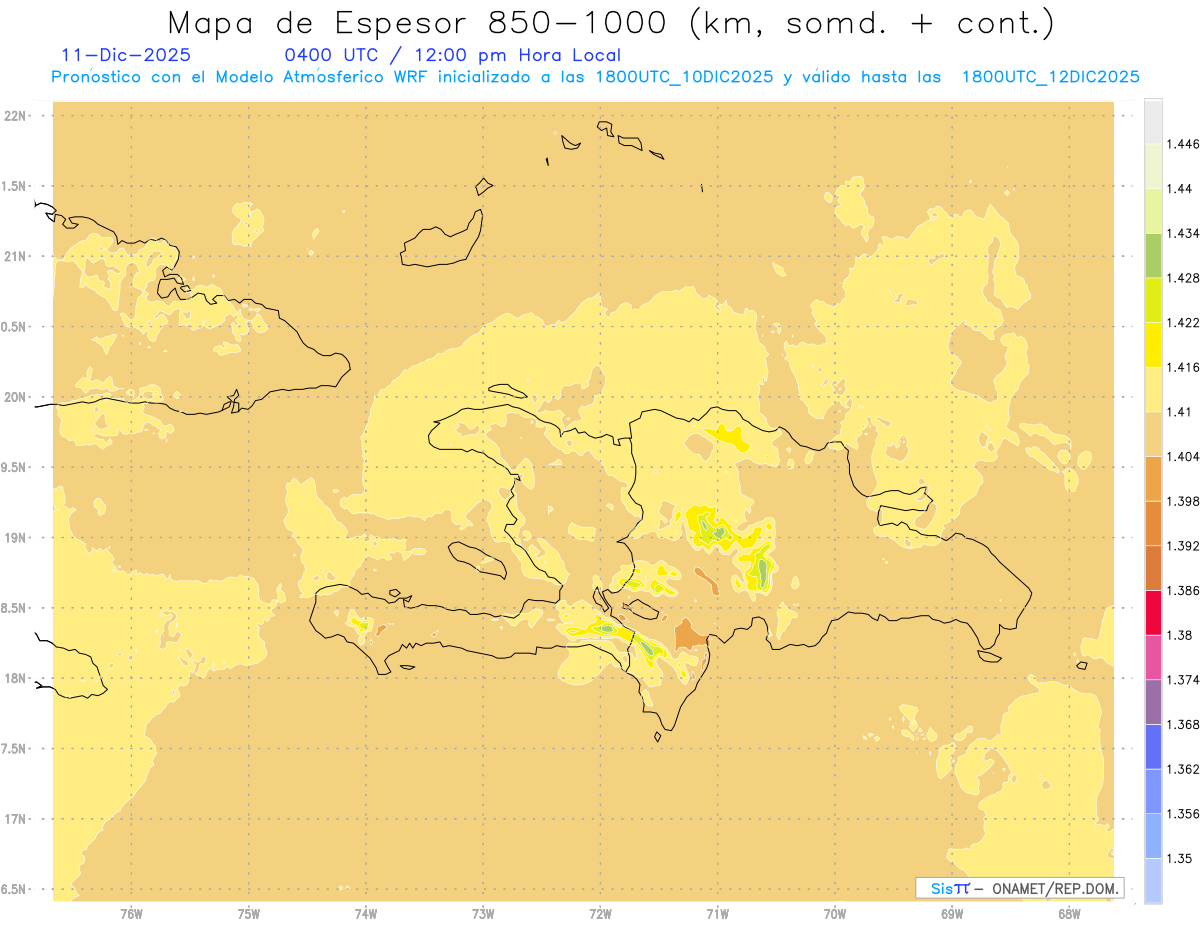Click the 22N latitude axis label
The width and height of the screenshot is (1200, 927).
[15, 115]
